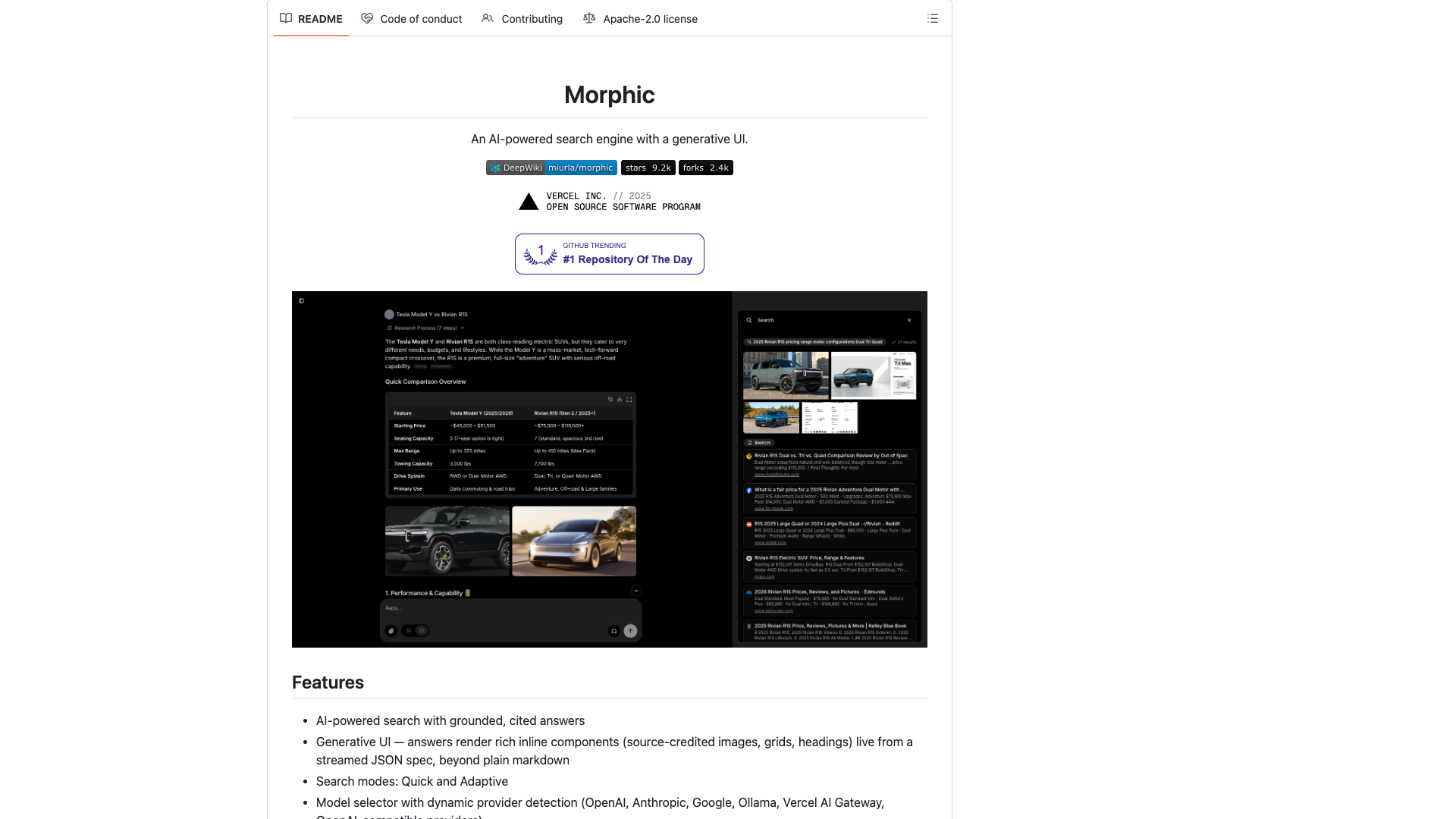Open Vercel Open Source Software Program banner

610,202
